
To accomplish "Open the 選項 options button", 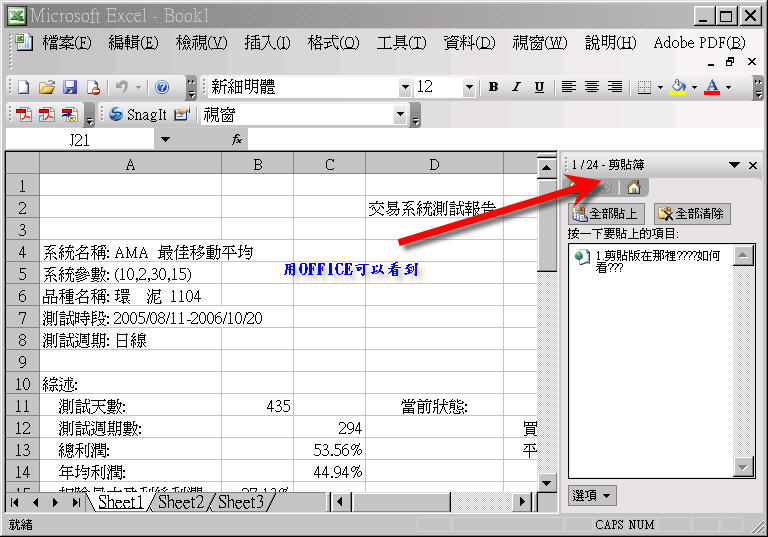I will pos(592,495).
